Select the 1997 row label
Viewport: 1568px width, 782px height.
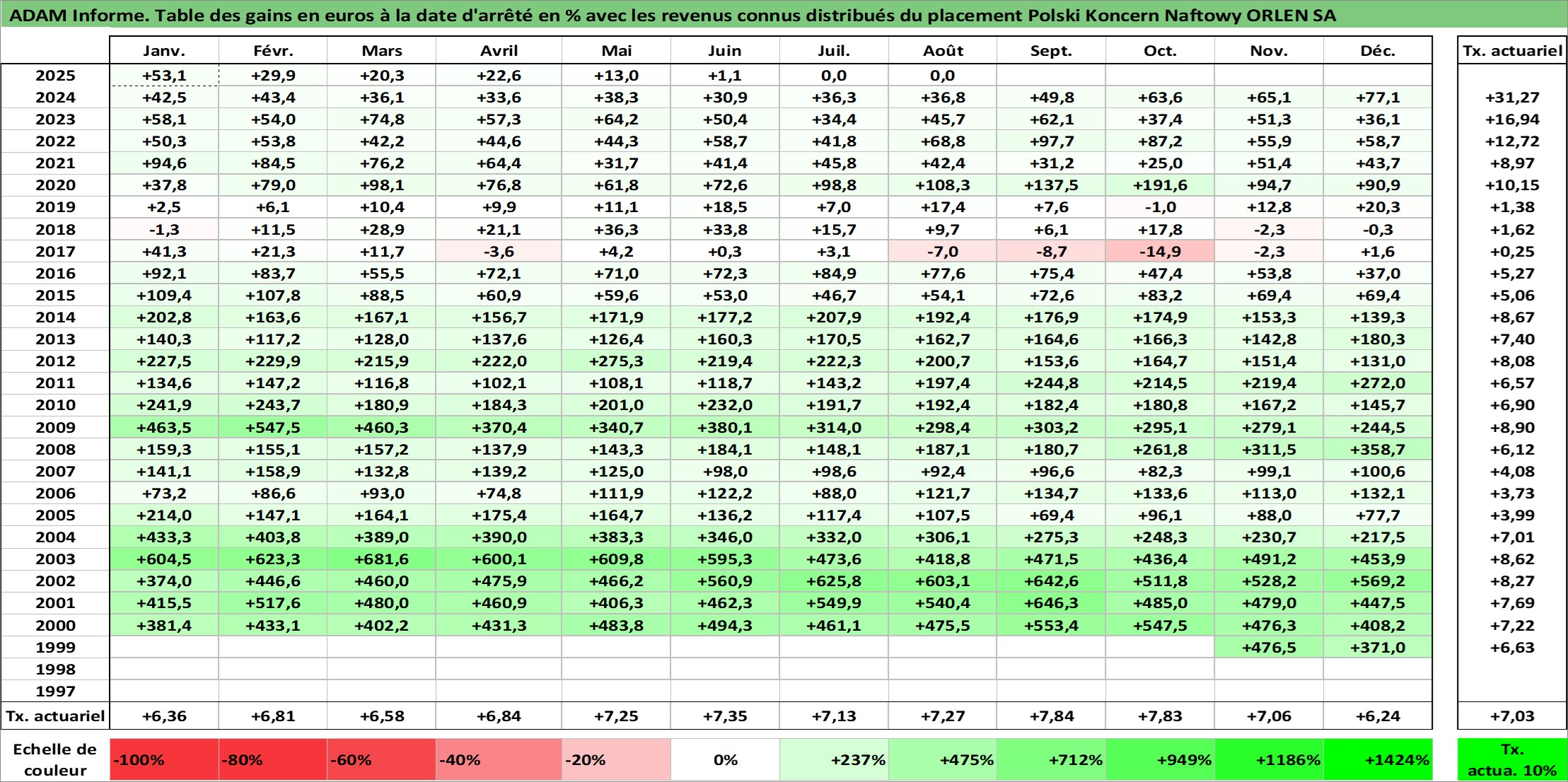(x=55, y=691)
